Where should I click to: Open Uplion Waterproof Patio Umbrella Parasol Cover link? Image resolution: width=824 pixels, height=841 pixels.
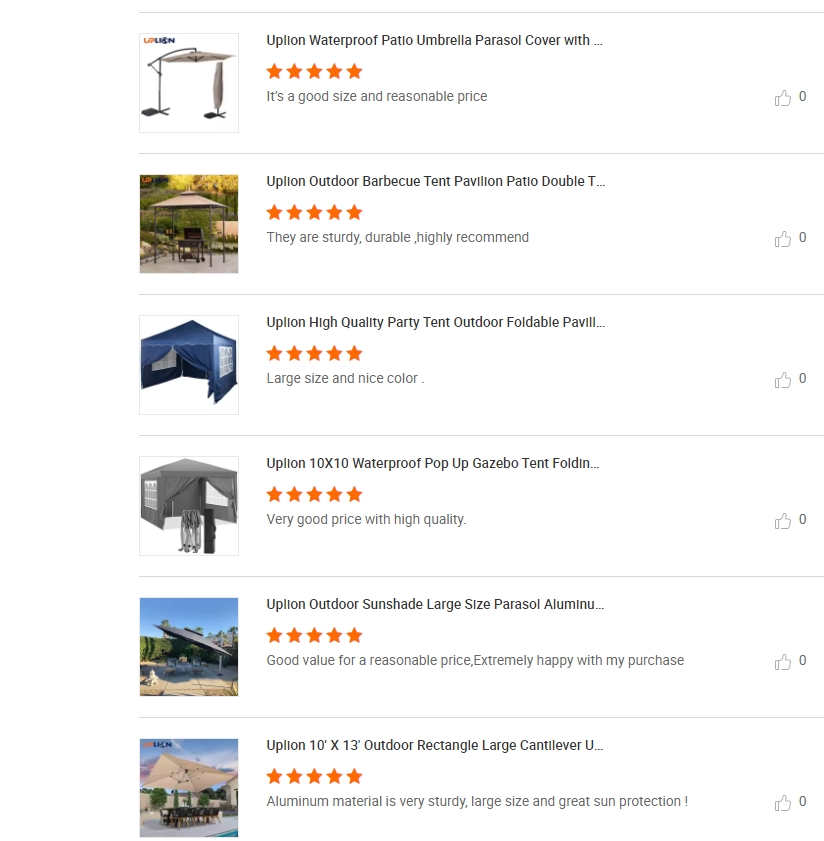[435, 40]
